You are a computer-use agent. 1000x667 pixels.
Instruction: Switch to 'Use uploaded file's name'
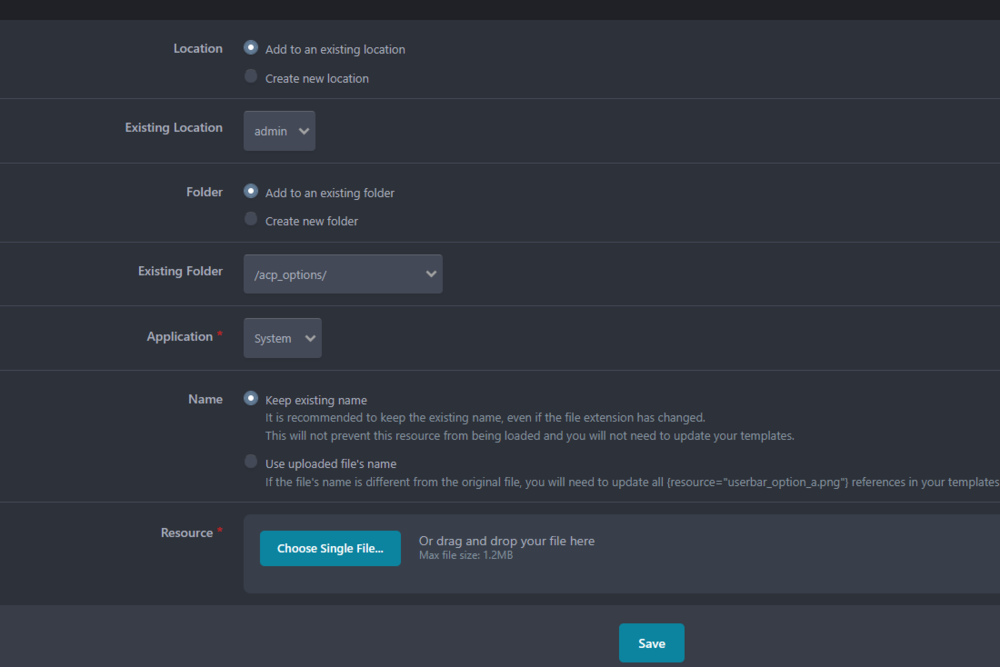[251, 462]
